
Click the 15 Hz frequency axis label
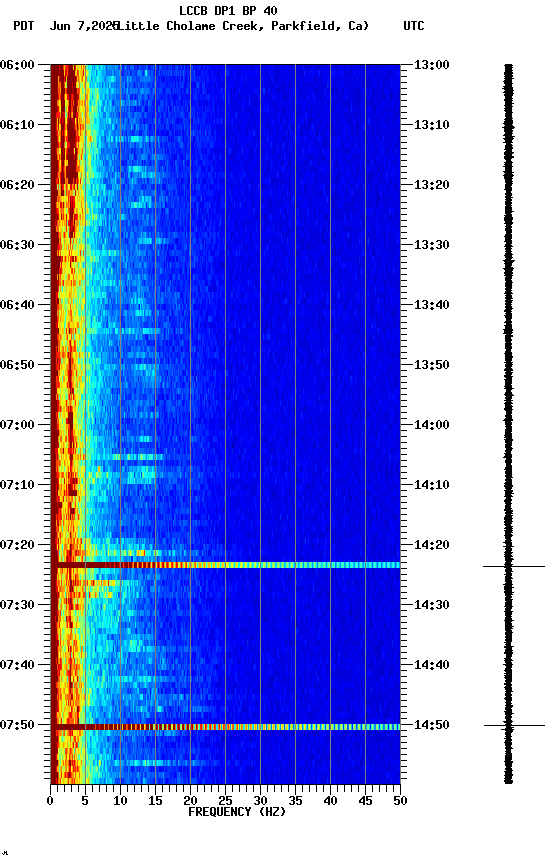(x=155, y=801)
